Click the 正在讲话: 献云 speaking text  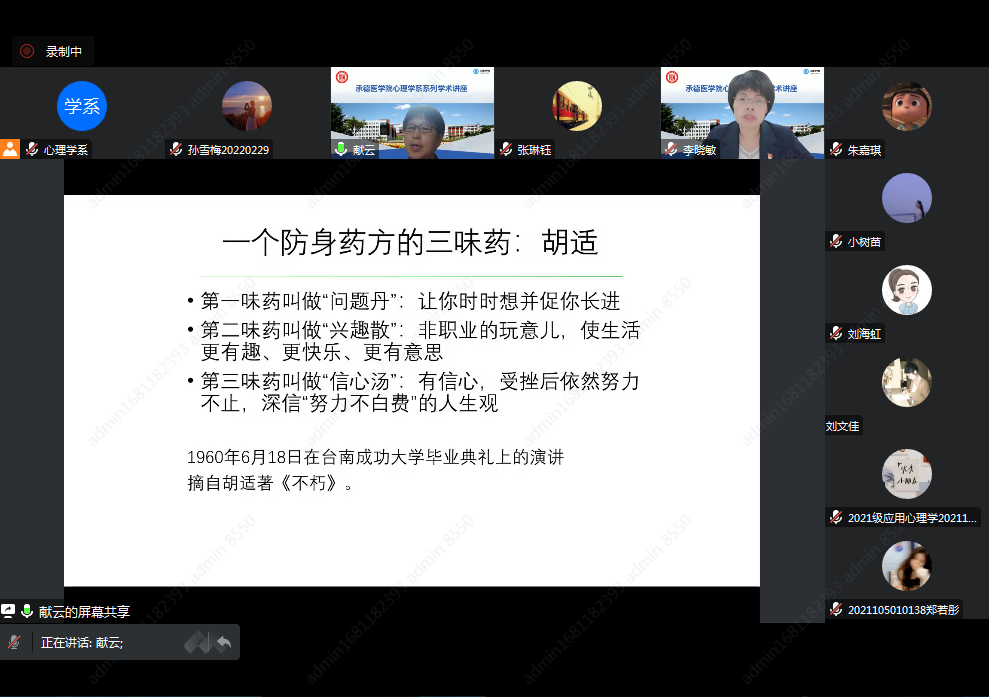coord(82,643)
